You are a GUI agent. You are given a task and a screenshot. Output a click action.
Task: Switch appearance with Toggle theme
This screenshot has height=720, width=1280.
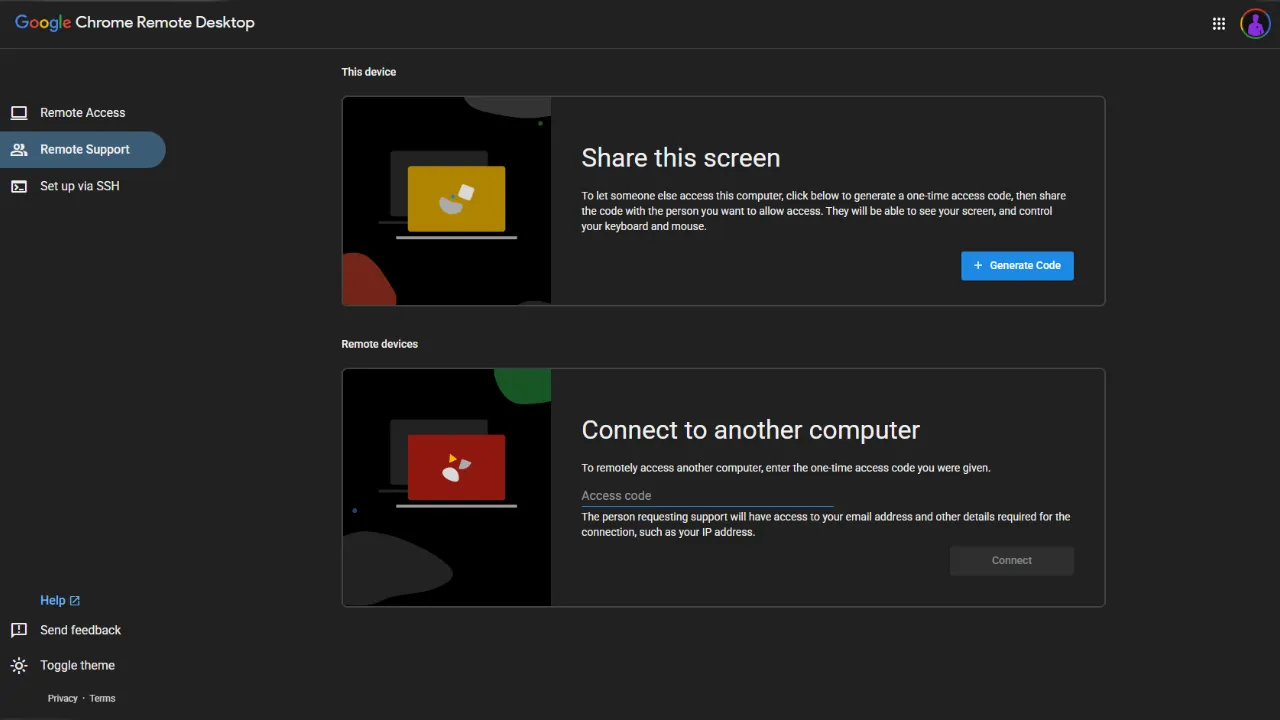click(x=77, y=666)
